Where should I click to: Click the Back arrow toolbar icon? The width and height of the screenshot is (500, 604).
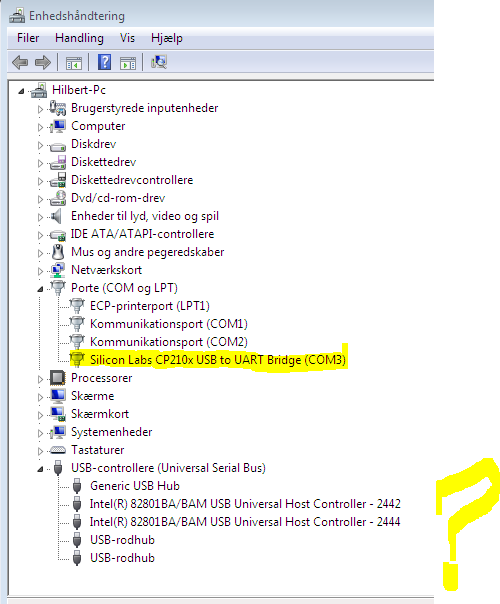pyautogui.click(x=20, y=62)
